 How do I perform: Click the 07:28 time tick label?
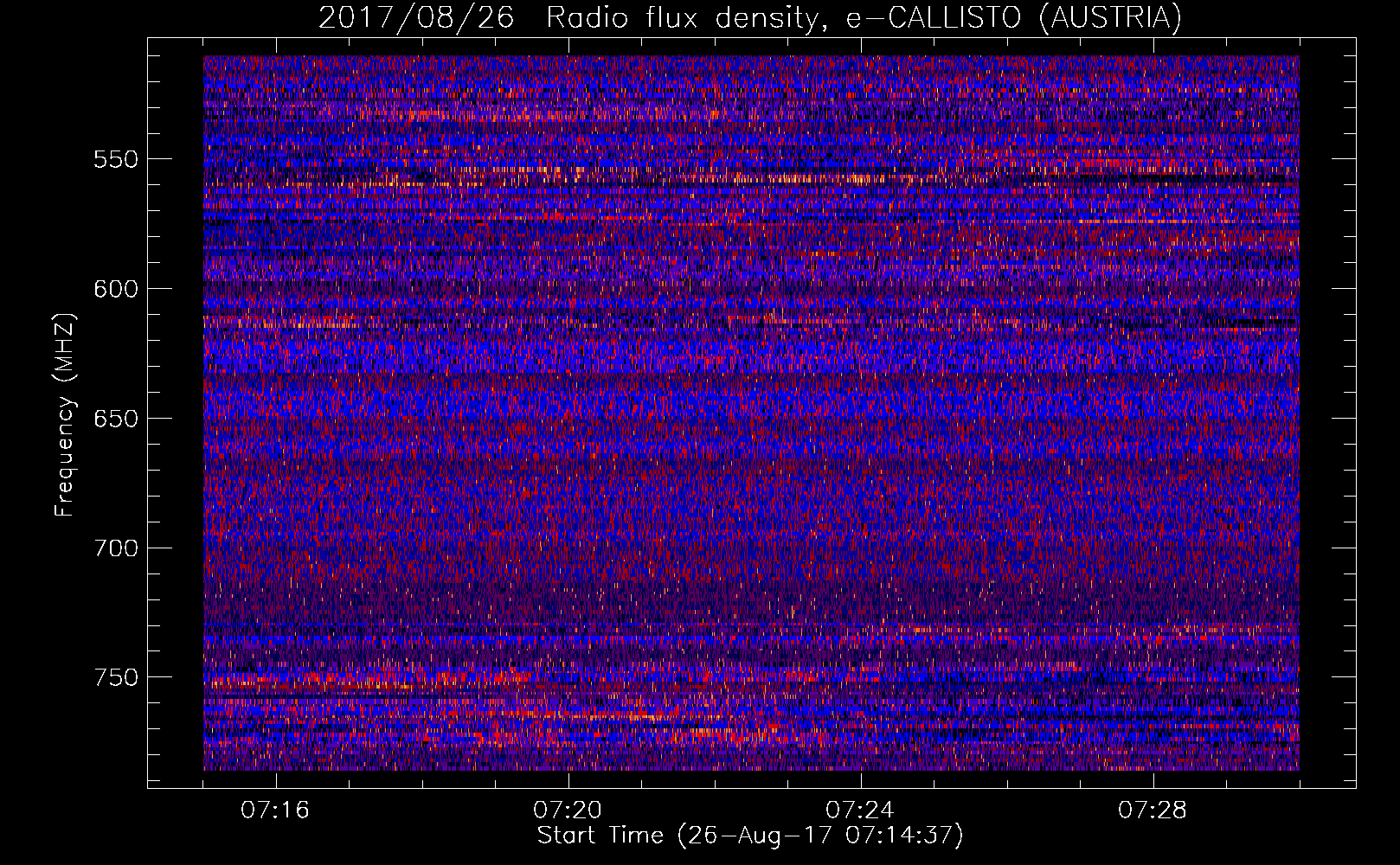1153,811
